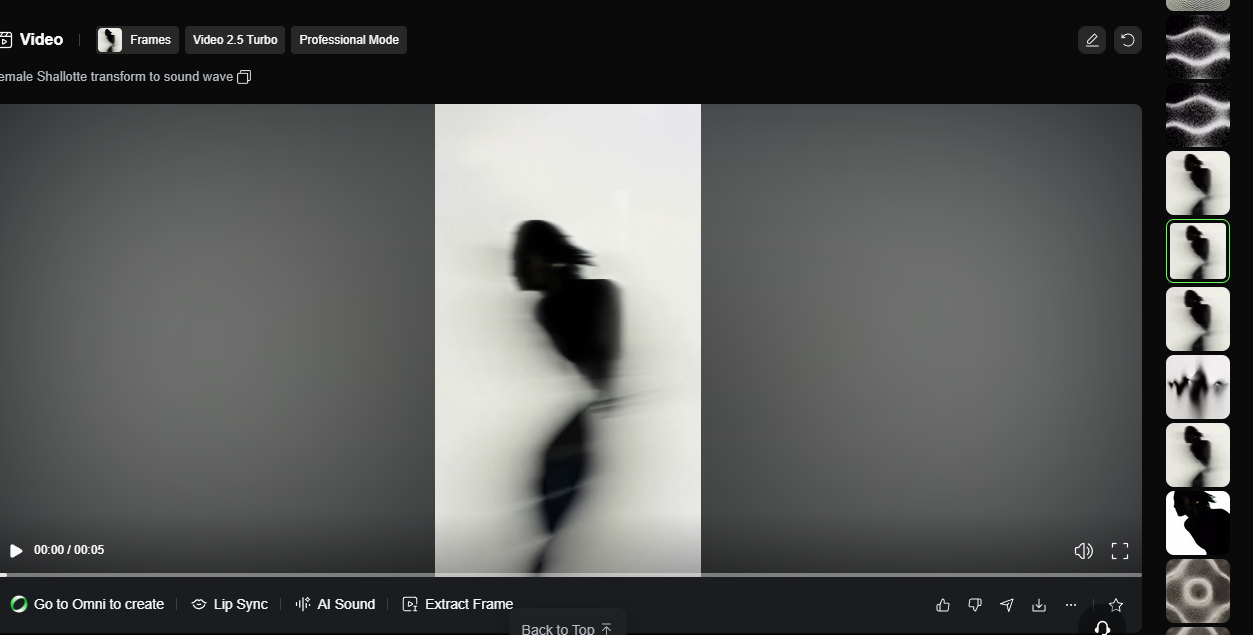The image size is (1253, 635).
Task: Open the AI Sound feature
Action: tap(335, 604)
